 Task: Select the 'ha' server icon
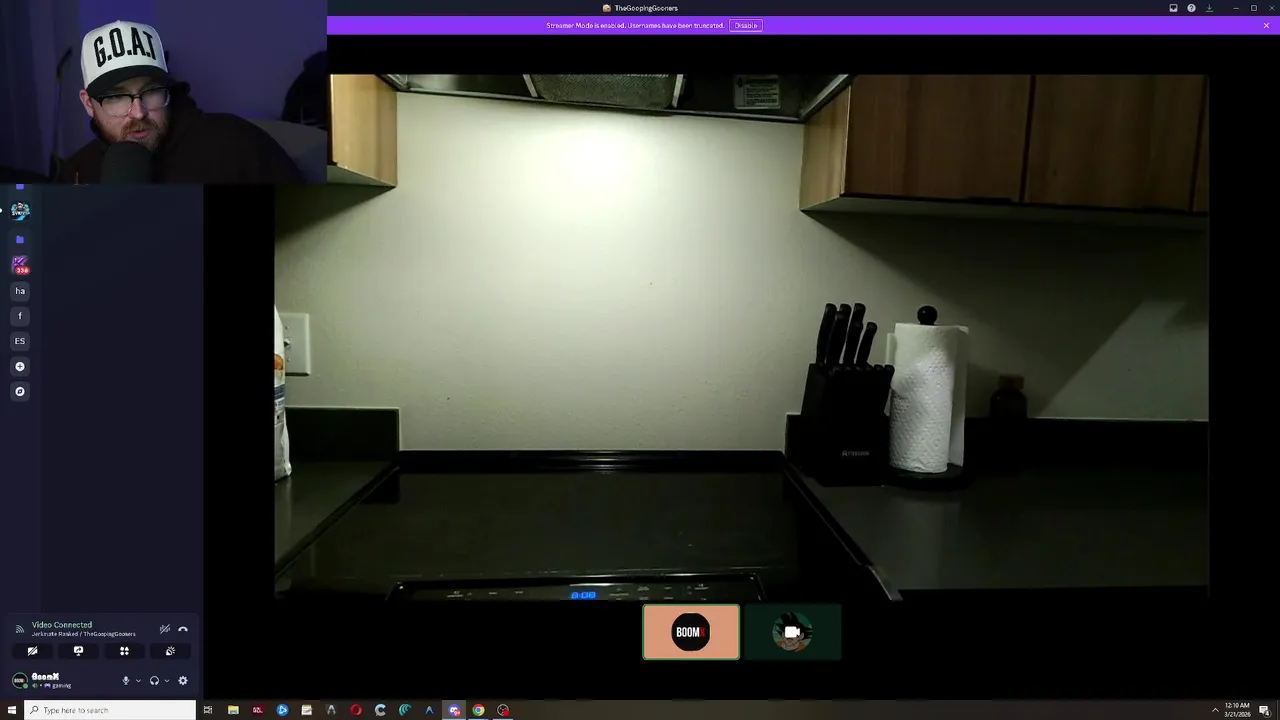[19, 291]
